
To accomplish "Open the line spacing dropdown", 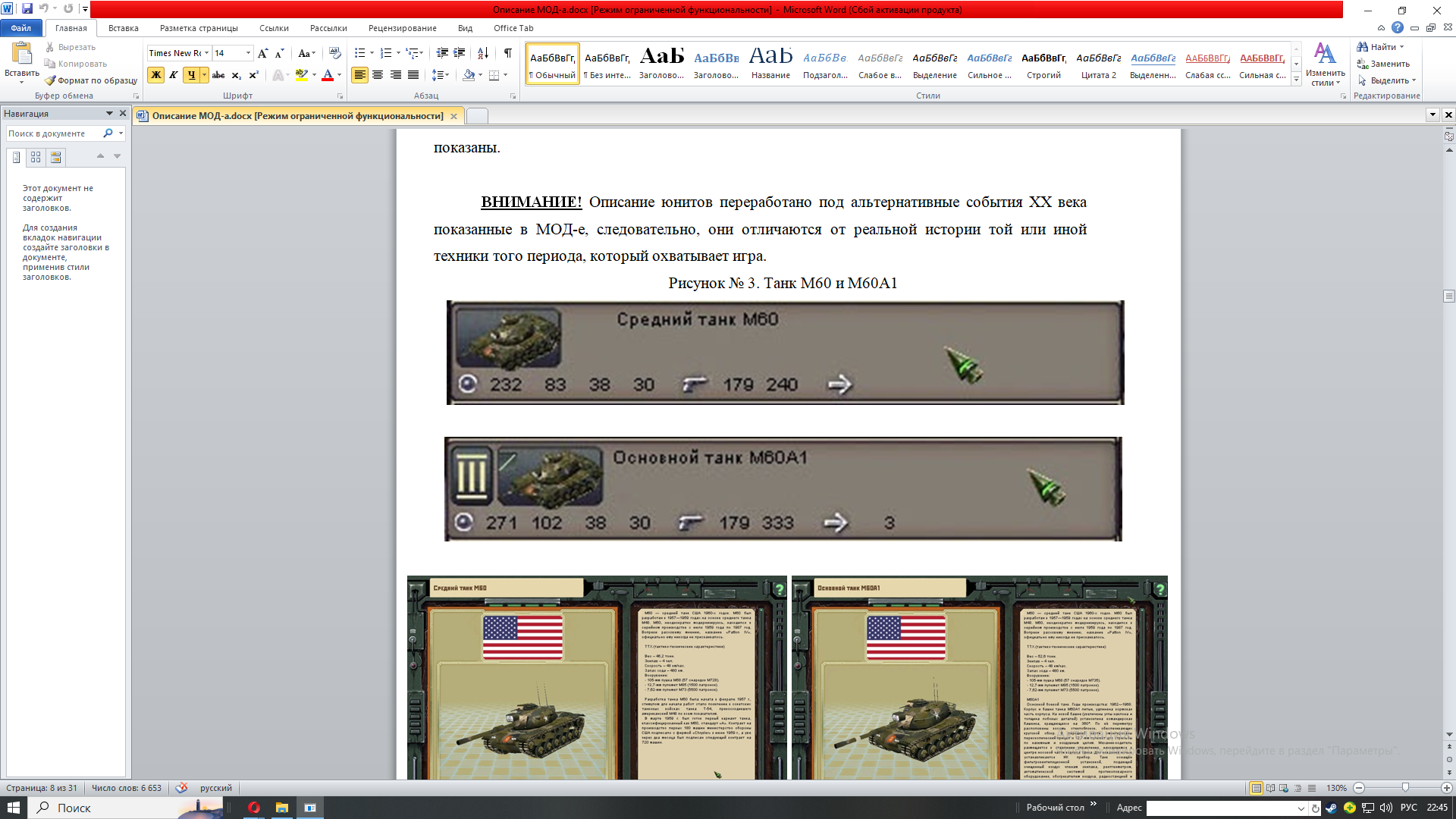I will click(441, 75).
